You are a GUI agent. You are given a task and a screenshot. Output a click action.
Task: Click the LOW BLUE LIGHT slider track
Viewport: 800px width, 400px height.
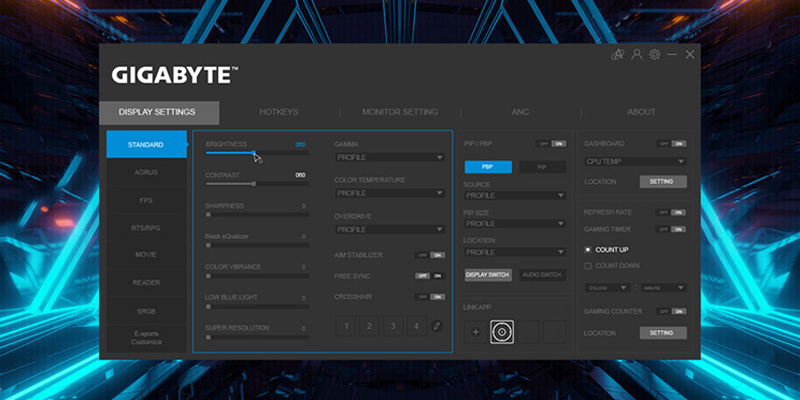click(x=257, y=307)
